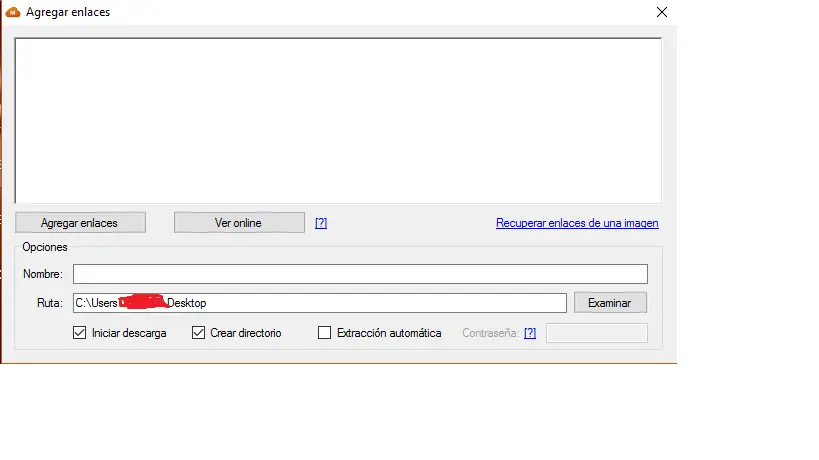Image resolution: width=819 pixels, height=460 pixels.
Task: Click the Ver online button
Action: click(x=239, y=222)
